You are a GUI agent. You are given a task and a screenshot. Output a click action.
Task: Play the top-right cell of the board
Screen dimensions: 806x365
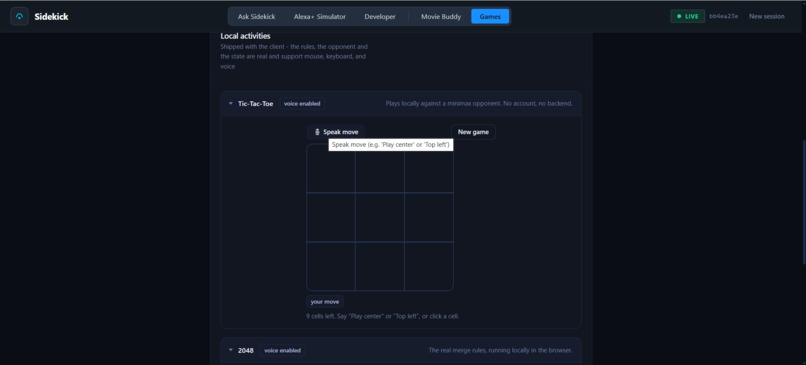pos(429,169)
